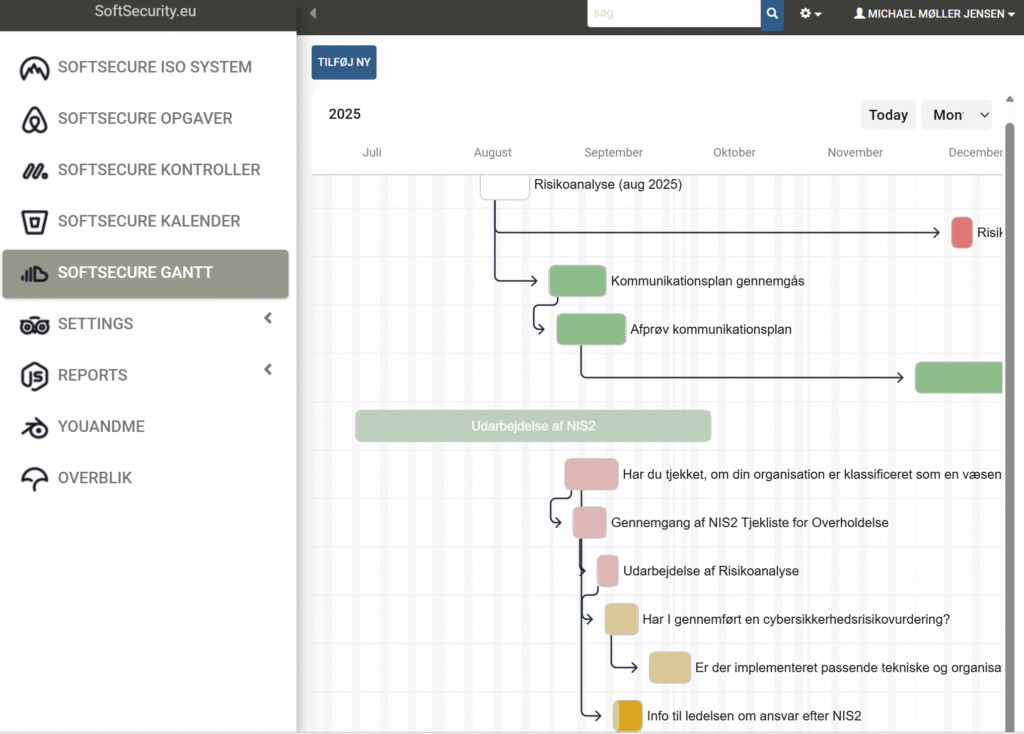Viewport: 1024px width, 734px height.
Task: Click the Reports JS icon
Action: (x=35, y=376)
